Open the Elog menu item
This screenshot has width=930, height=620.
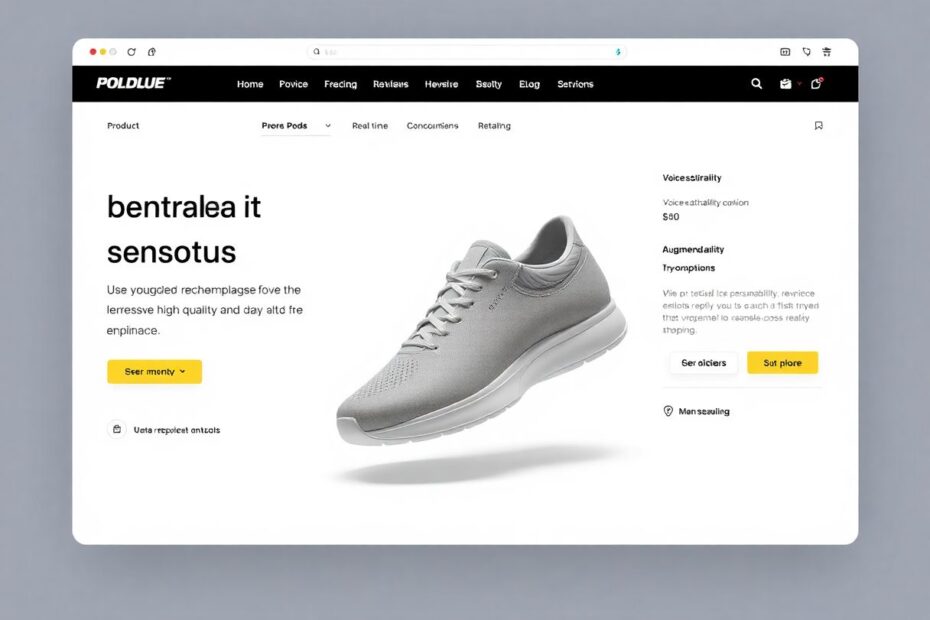(529, 84)
